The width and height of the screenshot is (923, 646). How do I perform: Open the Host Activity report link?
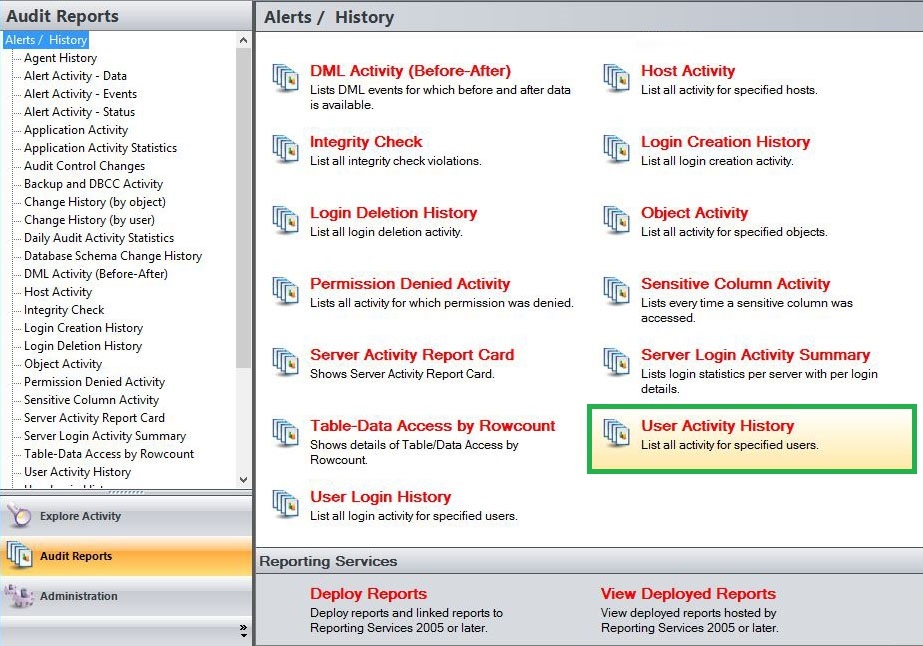point(688,71)
